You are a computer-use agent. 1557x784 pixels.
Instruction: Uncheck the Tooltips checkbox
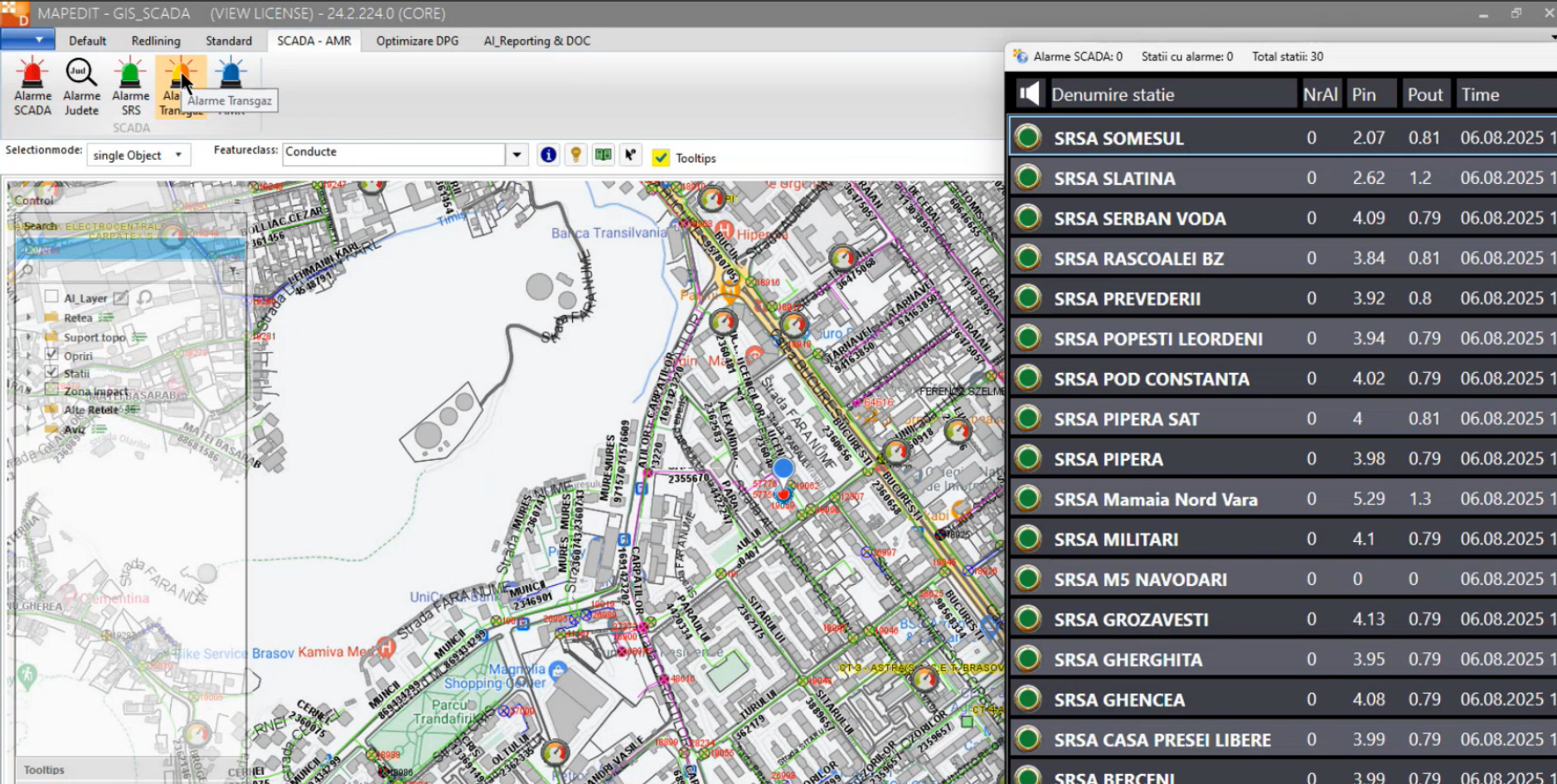coord(661,157)
